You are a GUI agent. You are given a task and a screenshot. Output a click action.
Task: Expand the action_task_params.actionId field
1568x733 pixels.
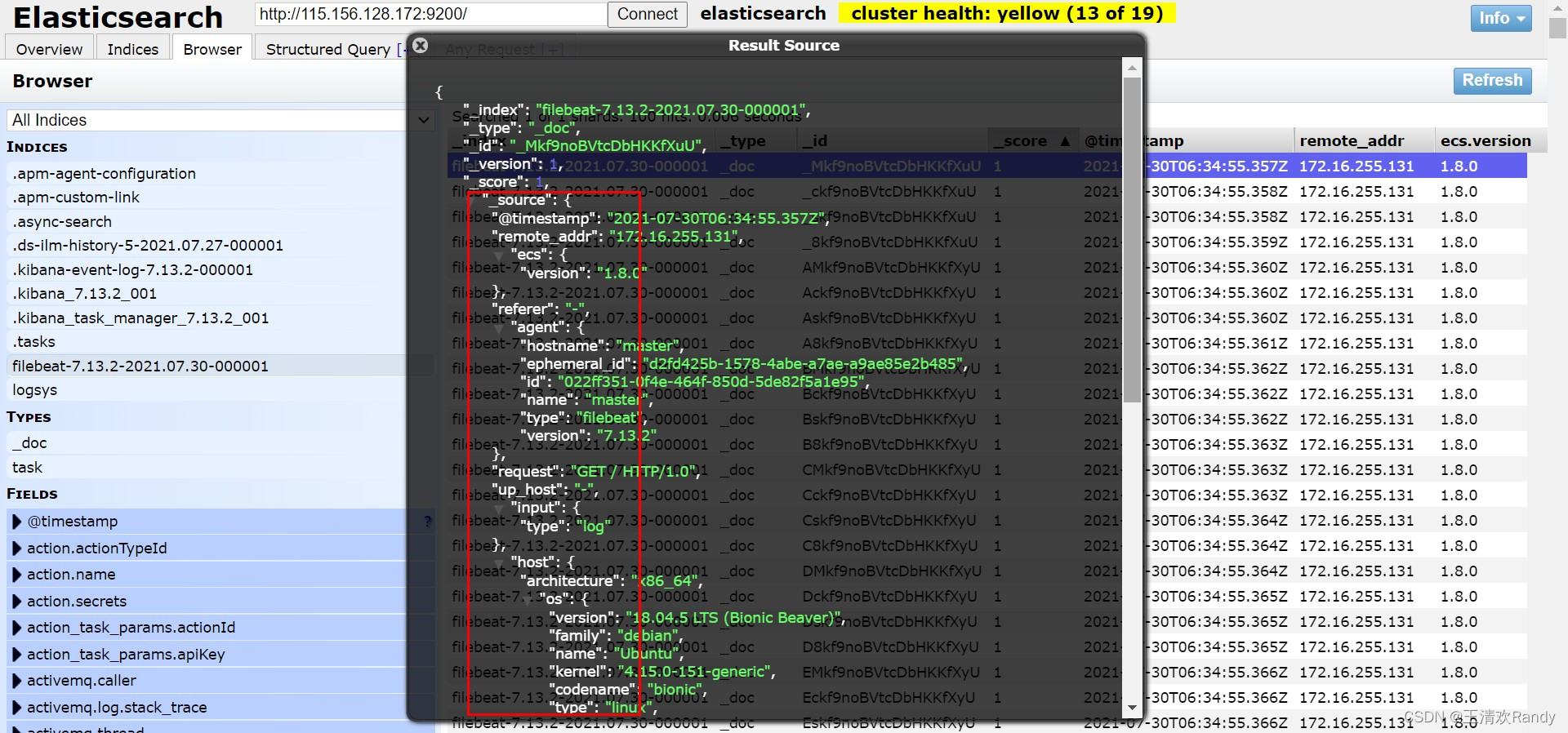(x=17, y=628)
